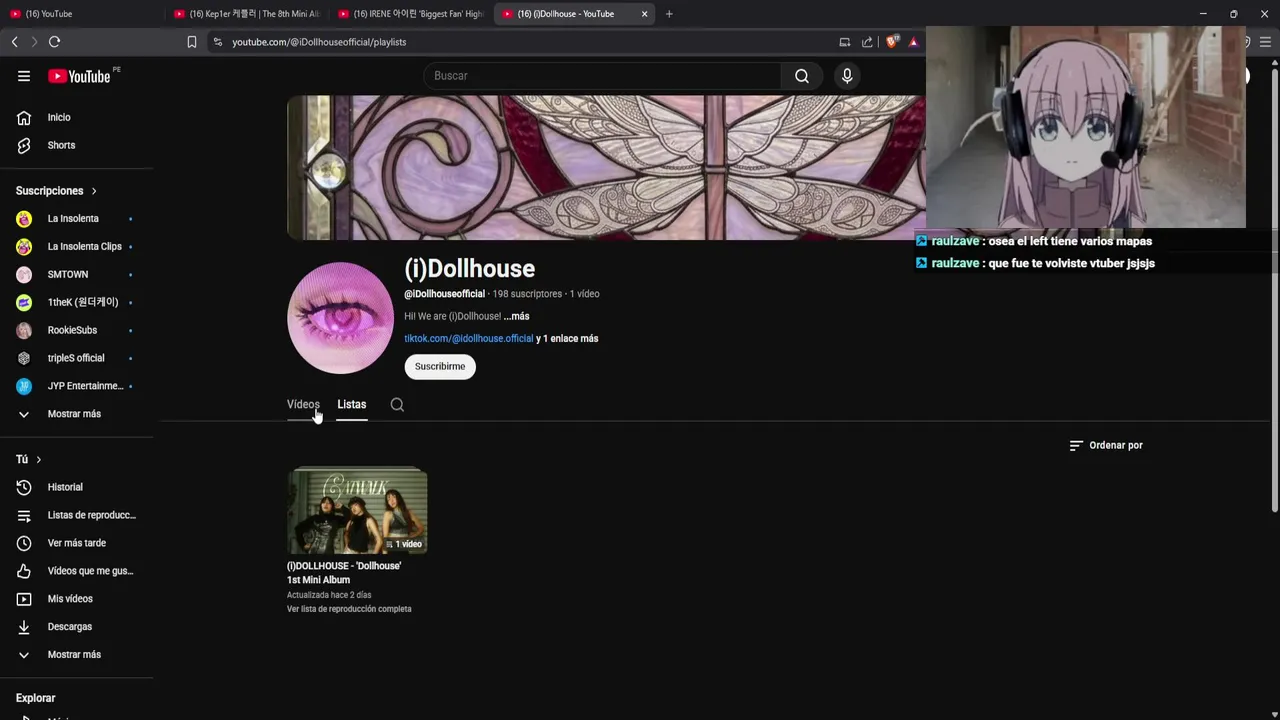Click the (i)Dollhouse channel avatar

(x=340, y=318)
